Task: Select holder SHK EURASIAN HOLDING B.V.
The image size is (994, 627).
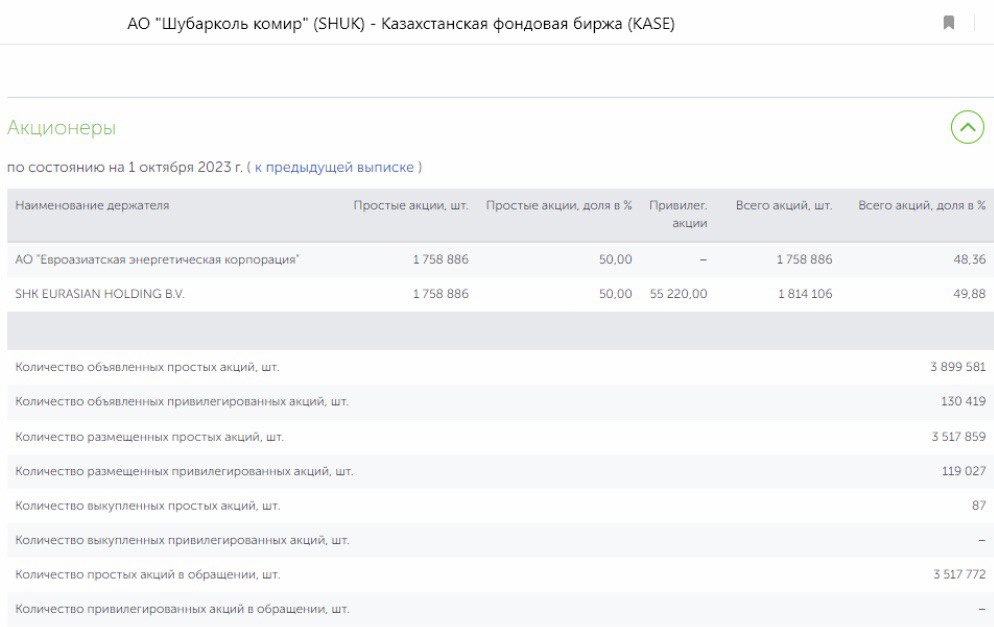Action: pyautogui.click(x=100, y=294)
